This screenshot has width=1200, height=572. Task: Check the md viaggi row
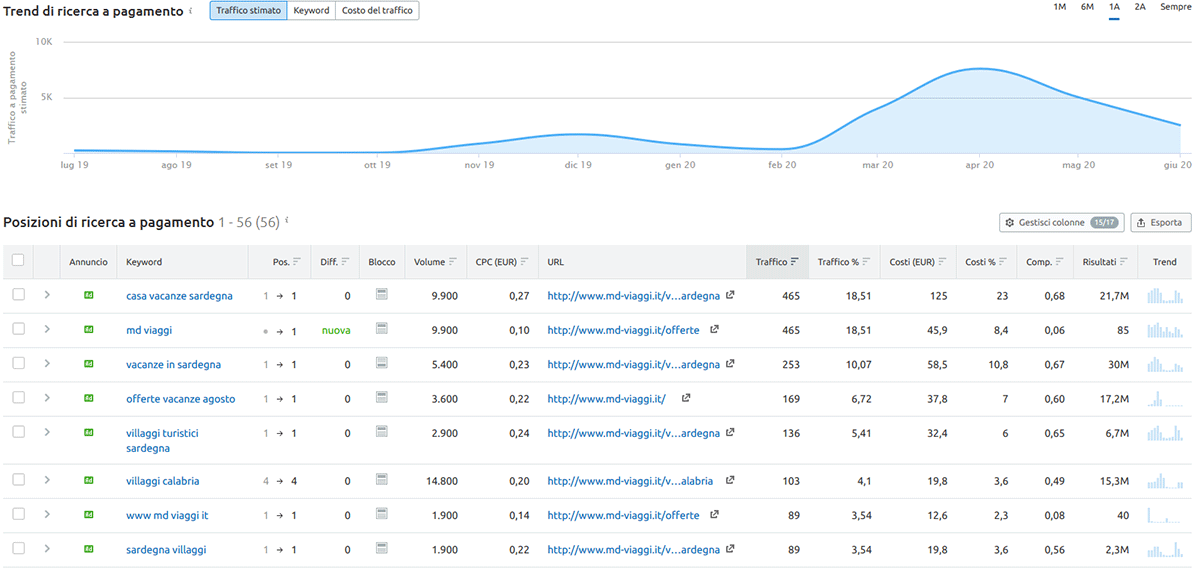tap(18, 329)
